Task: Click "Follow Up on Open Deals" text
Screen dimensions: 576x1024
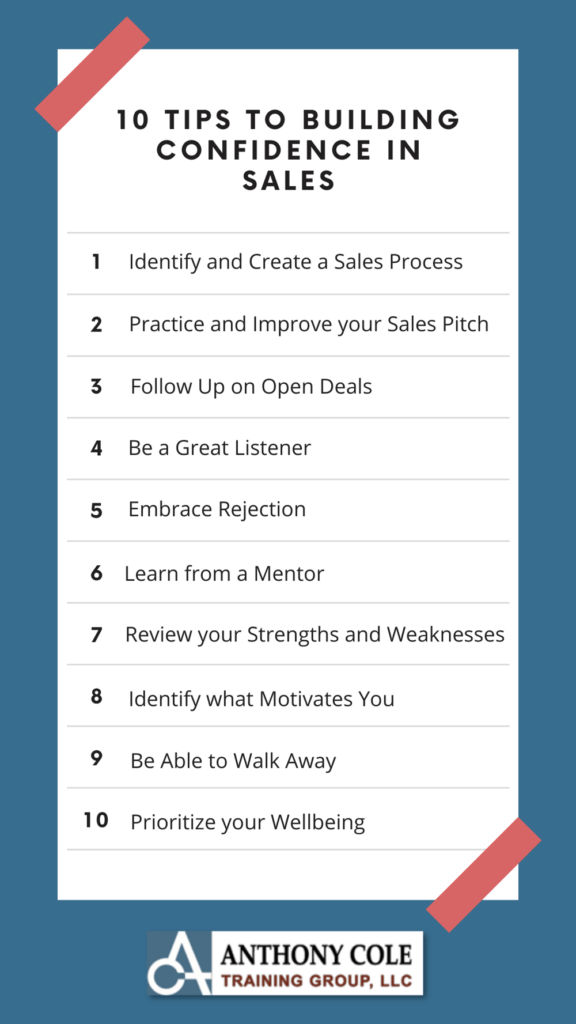Action: [x=251, y=387]
